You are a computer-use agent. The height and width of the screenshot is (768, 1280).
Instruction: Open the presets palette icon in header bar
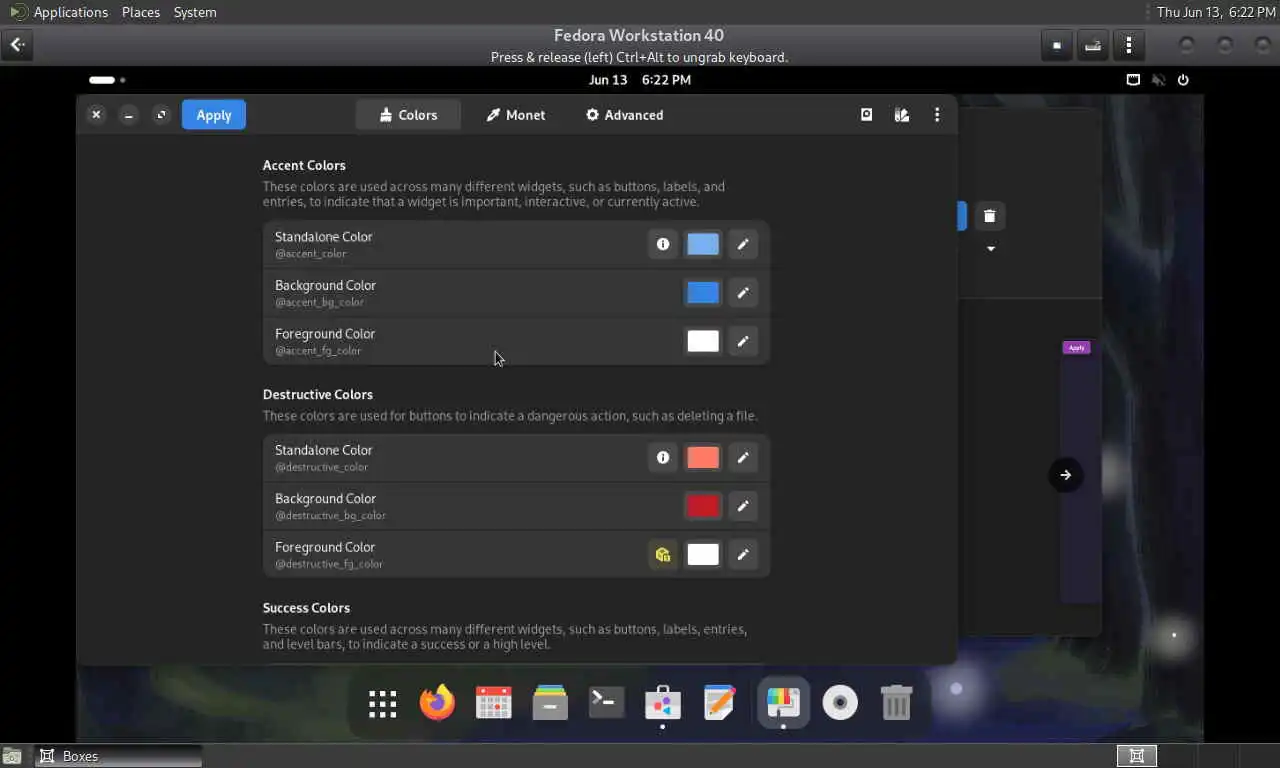(x=902, y=115)
